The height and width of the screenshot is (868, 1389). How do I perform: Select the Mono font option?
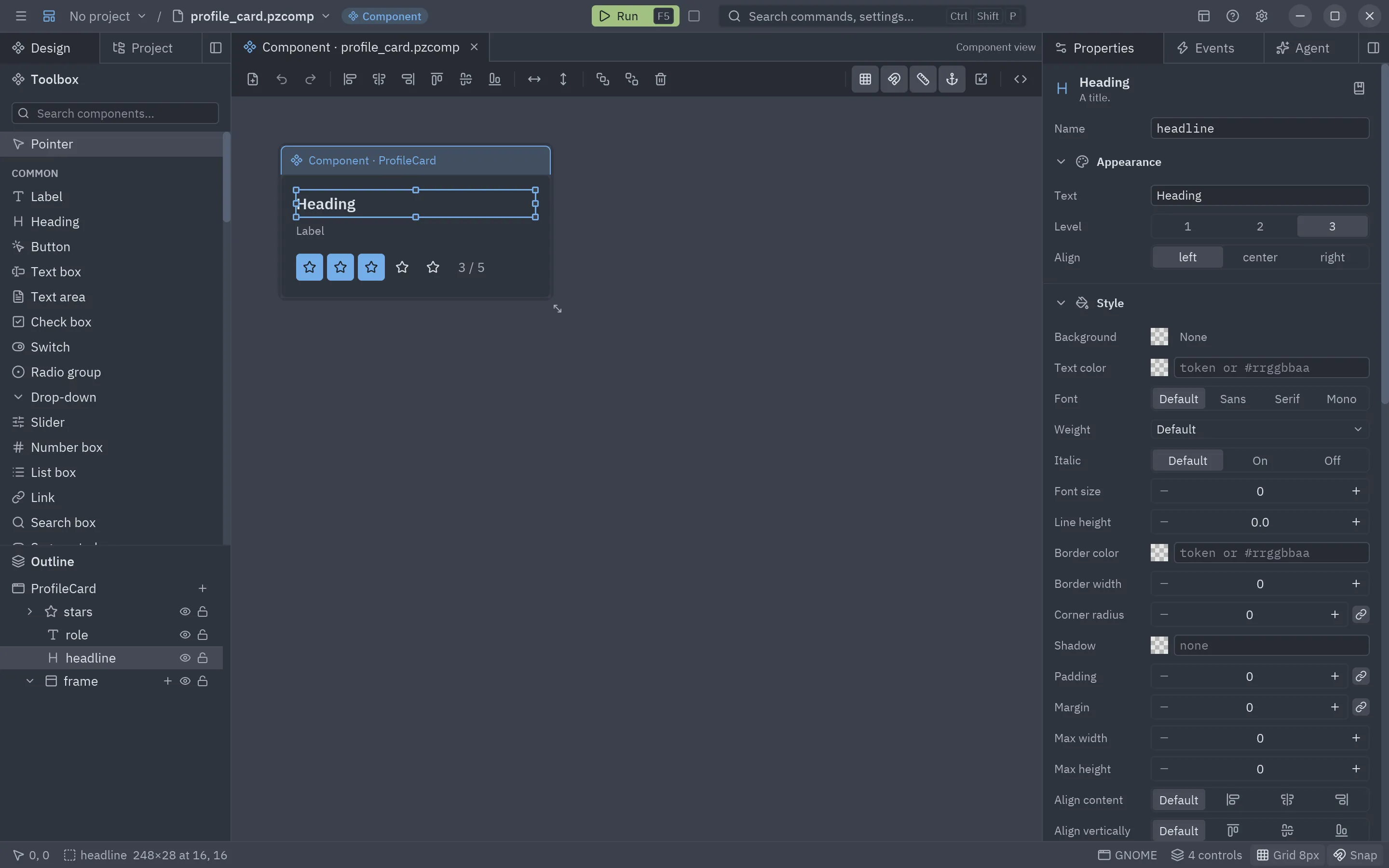tap(1341, 399)
